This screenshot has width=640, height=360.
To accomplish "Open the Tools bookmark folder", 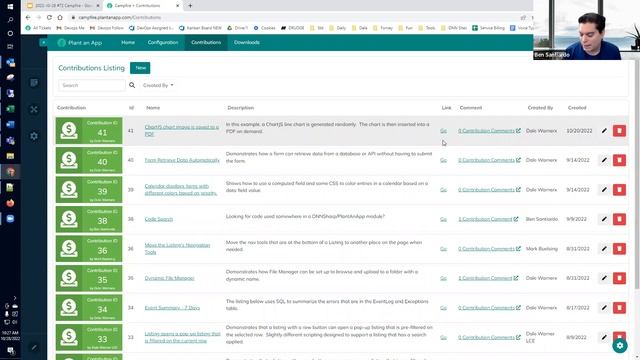I will (x=427, y=28).
